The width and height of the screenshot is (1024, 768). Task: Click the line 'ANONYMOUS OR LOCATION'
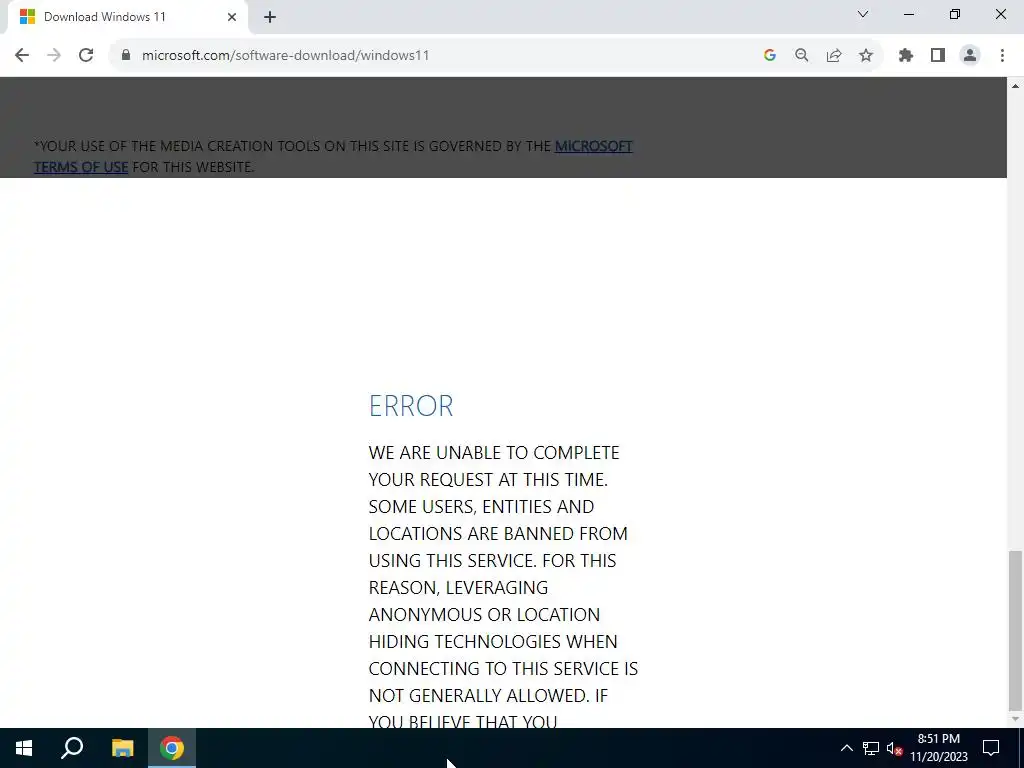pos(484,615)
